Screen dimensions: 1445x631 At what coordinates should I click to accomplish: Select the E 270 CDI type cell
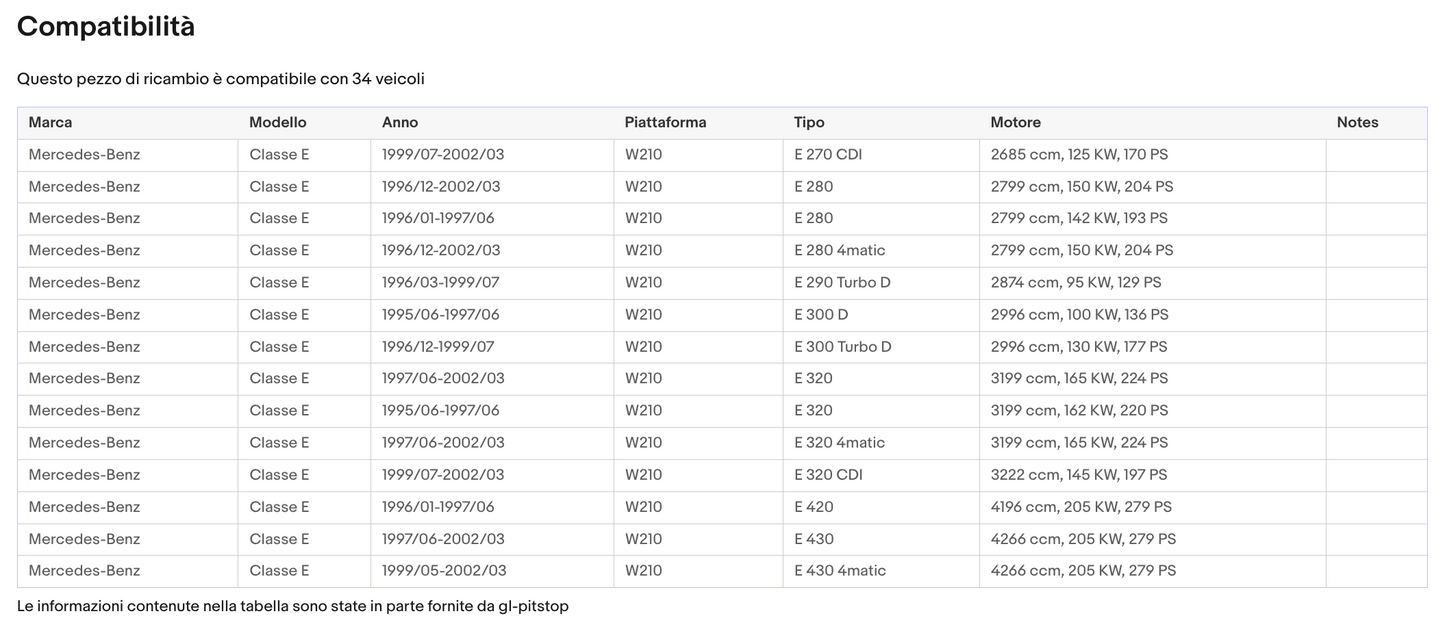pos(828,155)
